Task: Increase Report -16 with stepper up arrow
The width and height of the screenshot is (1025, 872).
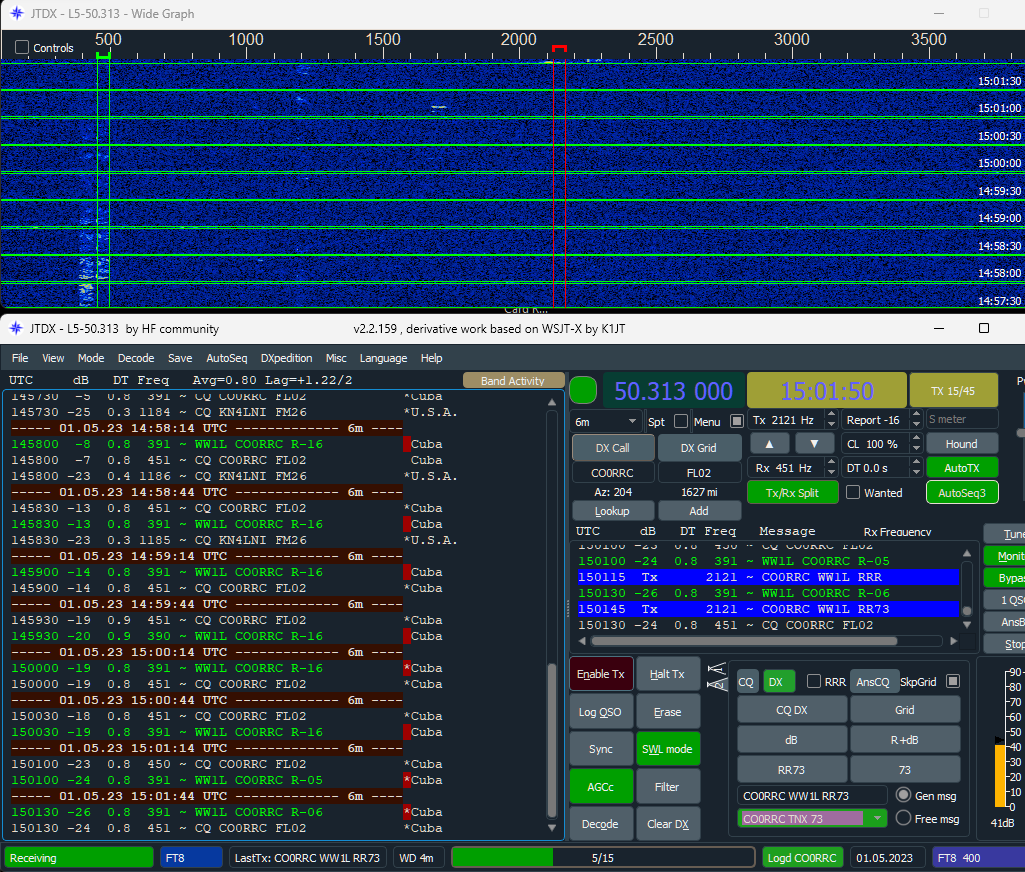Action: click(x=916, y=414)
